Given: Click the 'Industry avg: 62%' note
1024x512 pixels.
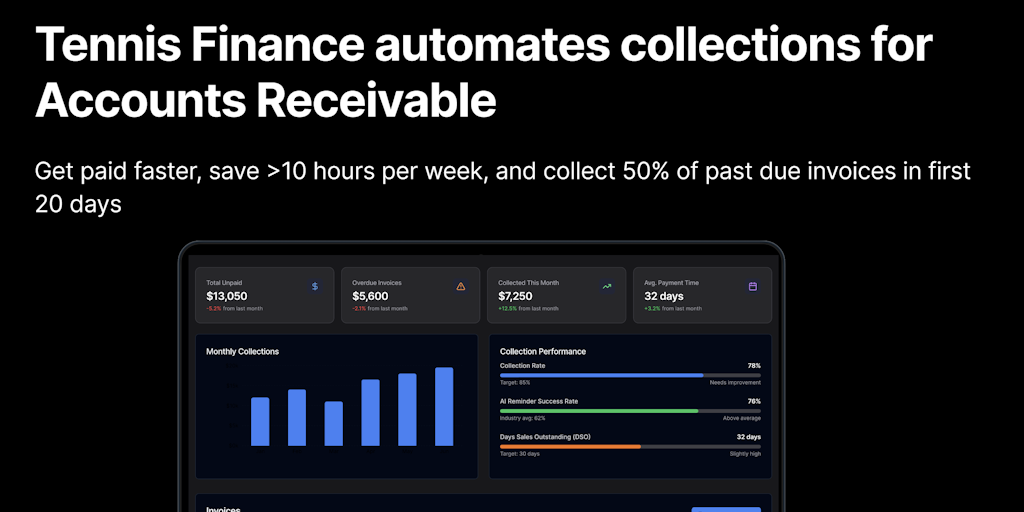Looking at the screenshot, I should click(x=522, y=418).
